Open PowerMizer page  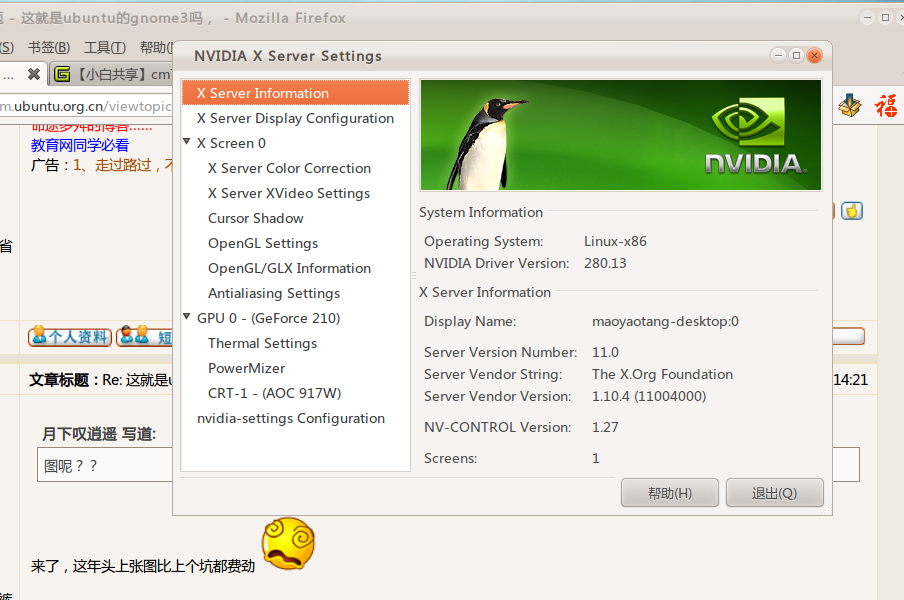point(246,368)
